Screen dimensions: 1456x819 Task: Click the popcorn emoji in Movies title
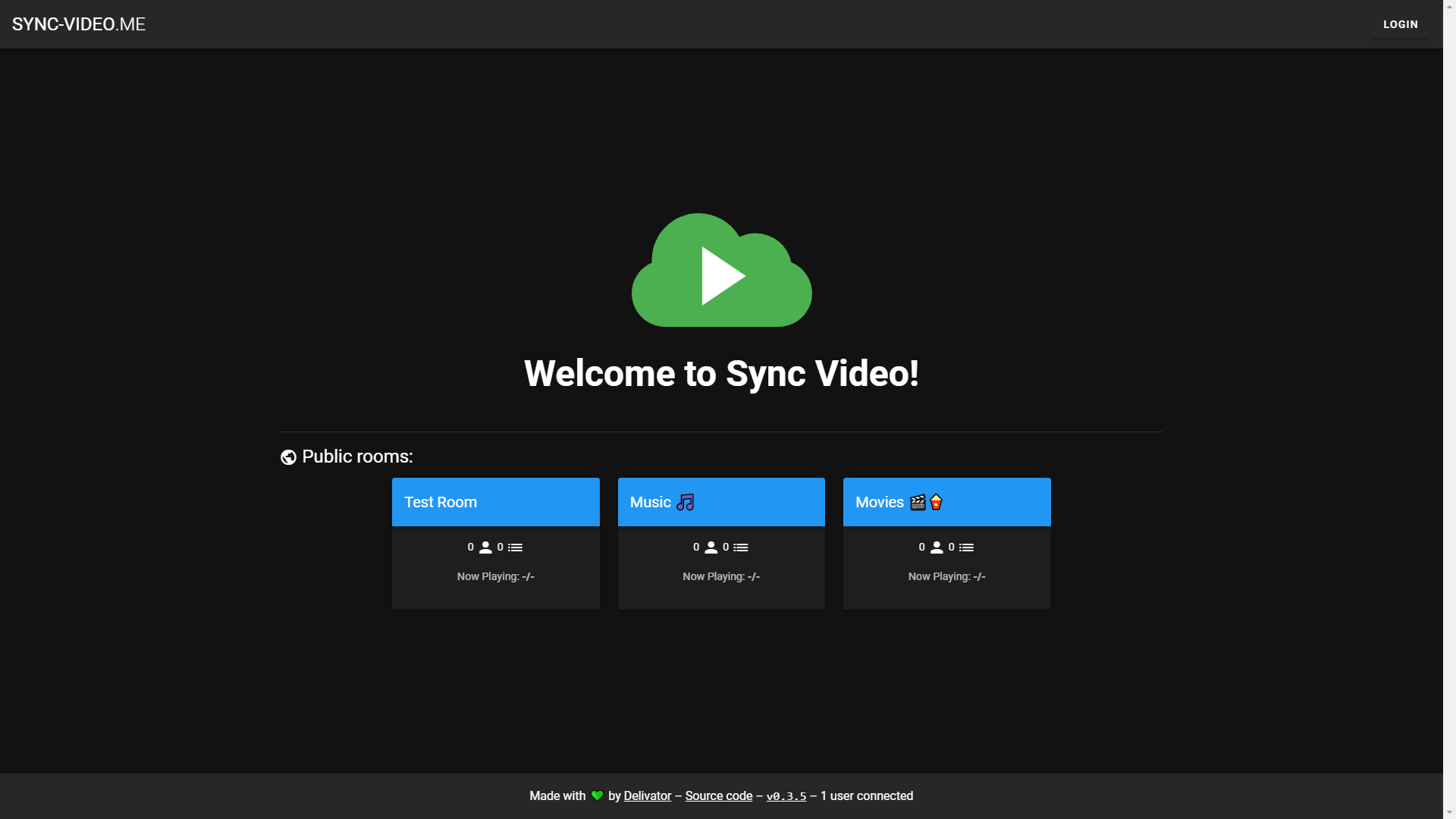(937, 502)
